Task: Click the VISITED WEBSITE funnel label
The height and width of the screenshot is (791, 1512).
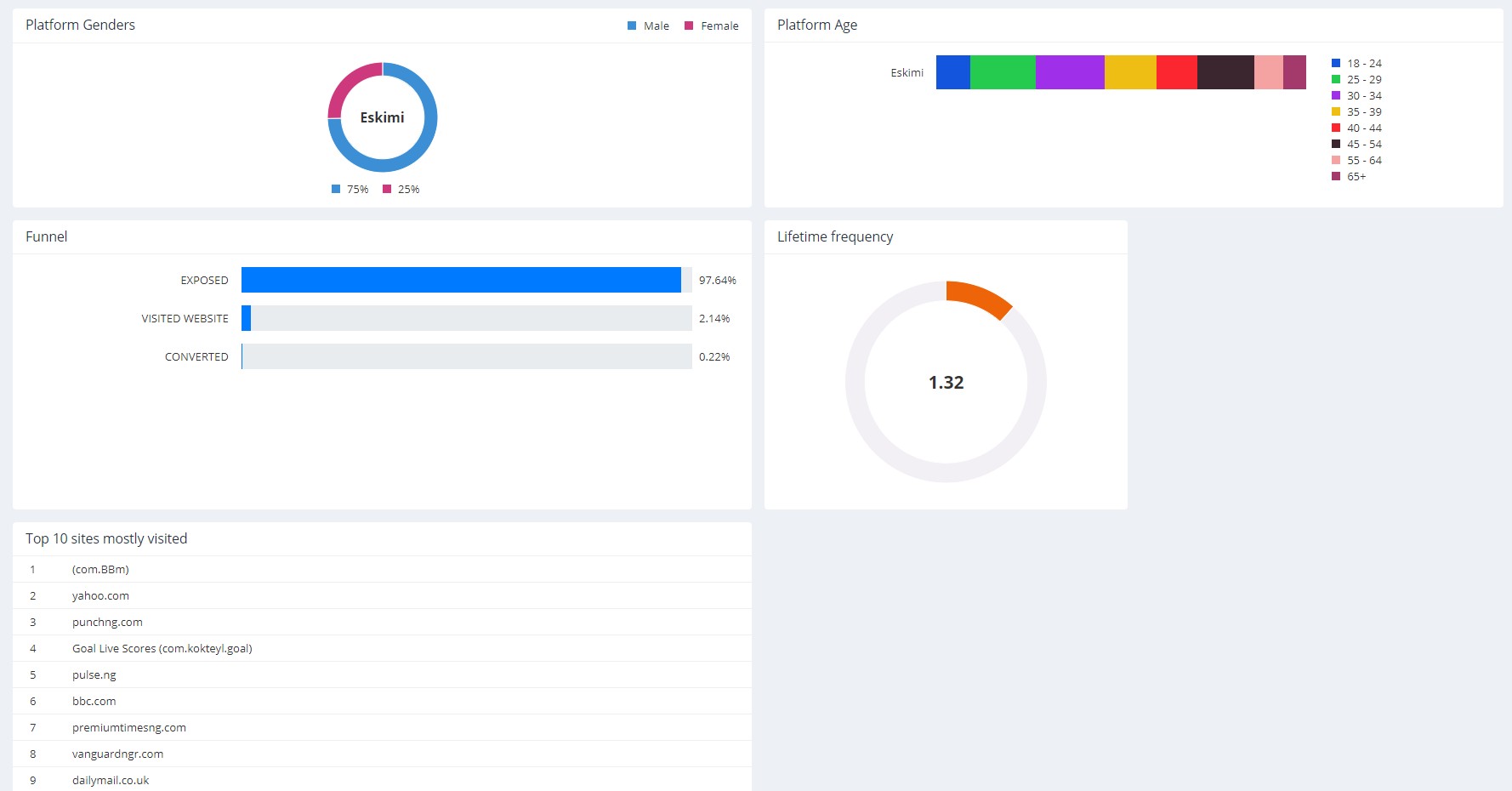Action: 185,318
